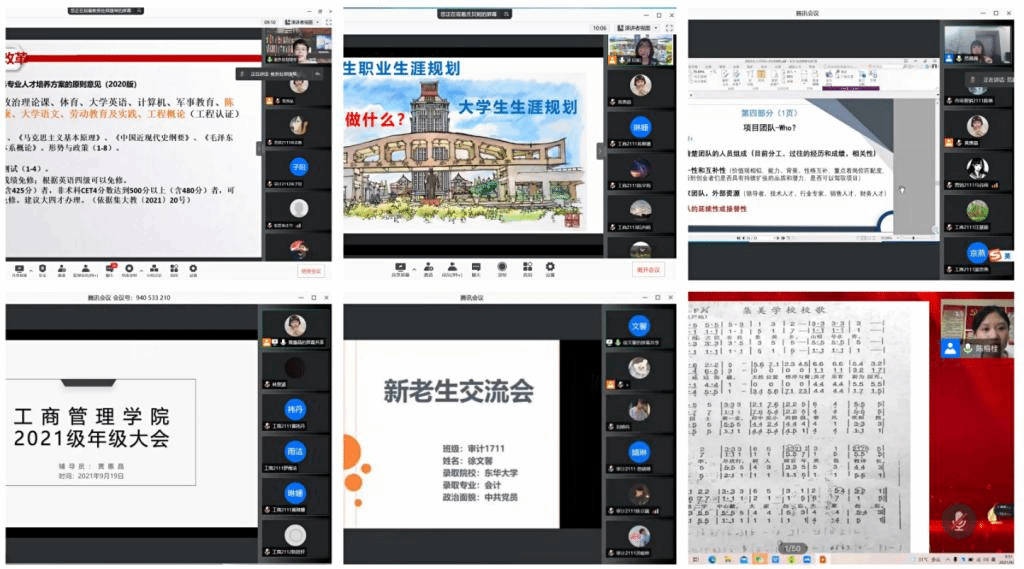1024x569 pixels.
Task: Click the red End Meeting button
Action: click(312, 269)
